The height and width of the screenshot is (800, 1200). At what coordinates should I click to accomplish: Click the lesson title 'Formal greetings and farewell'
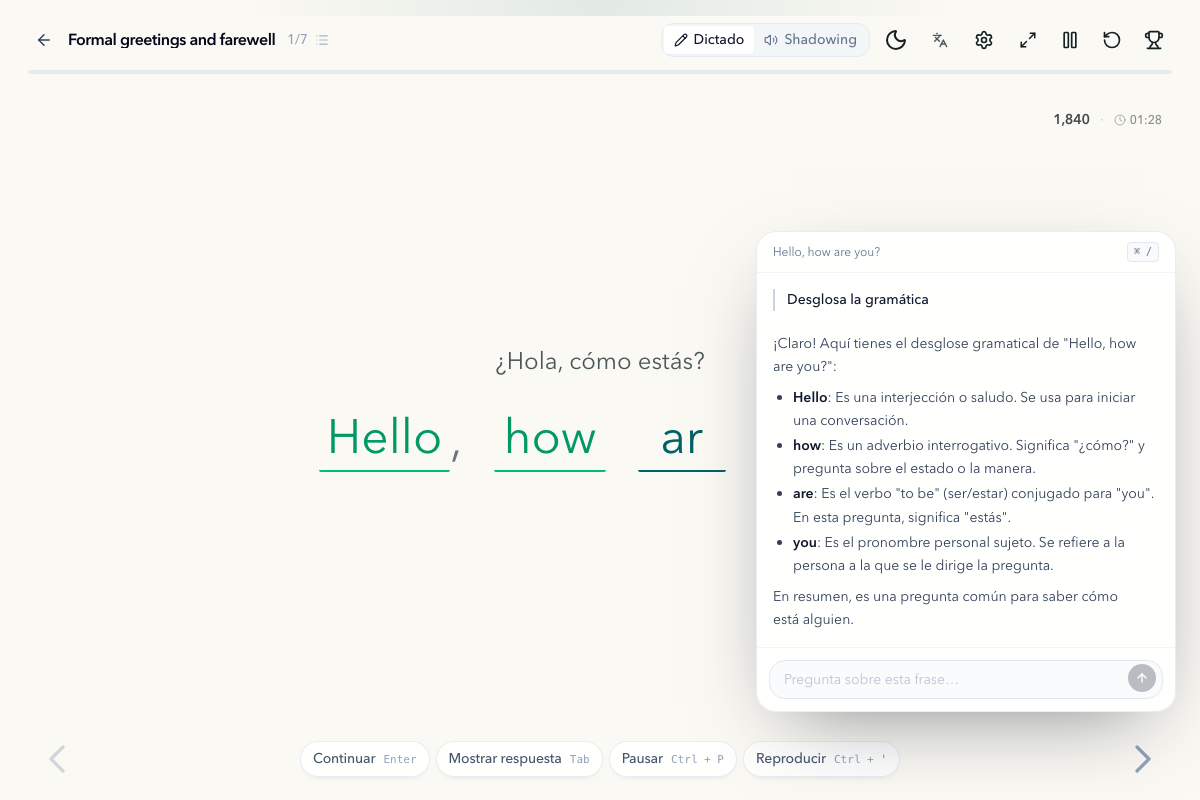click(x=172, y=40)
